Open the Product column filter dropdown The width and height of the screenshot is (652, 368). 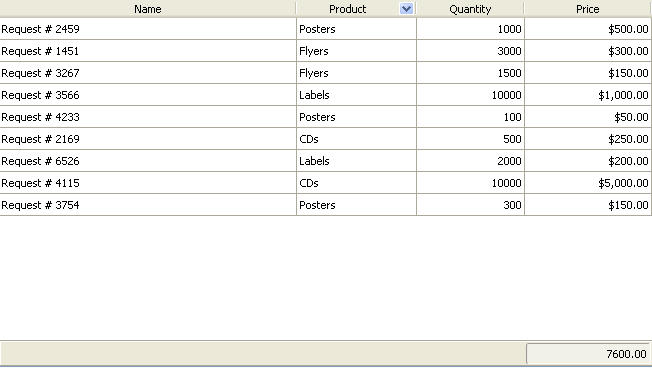pyautogui.click(x=406, y=9)
